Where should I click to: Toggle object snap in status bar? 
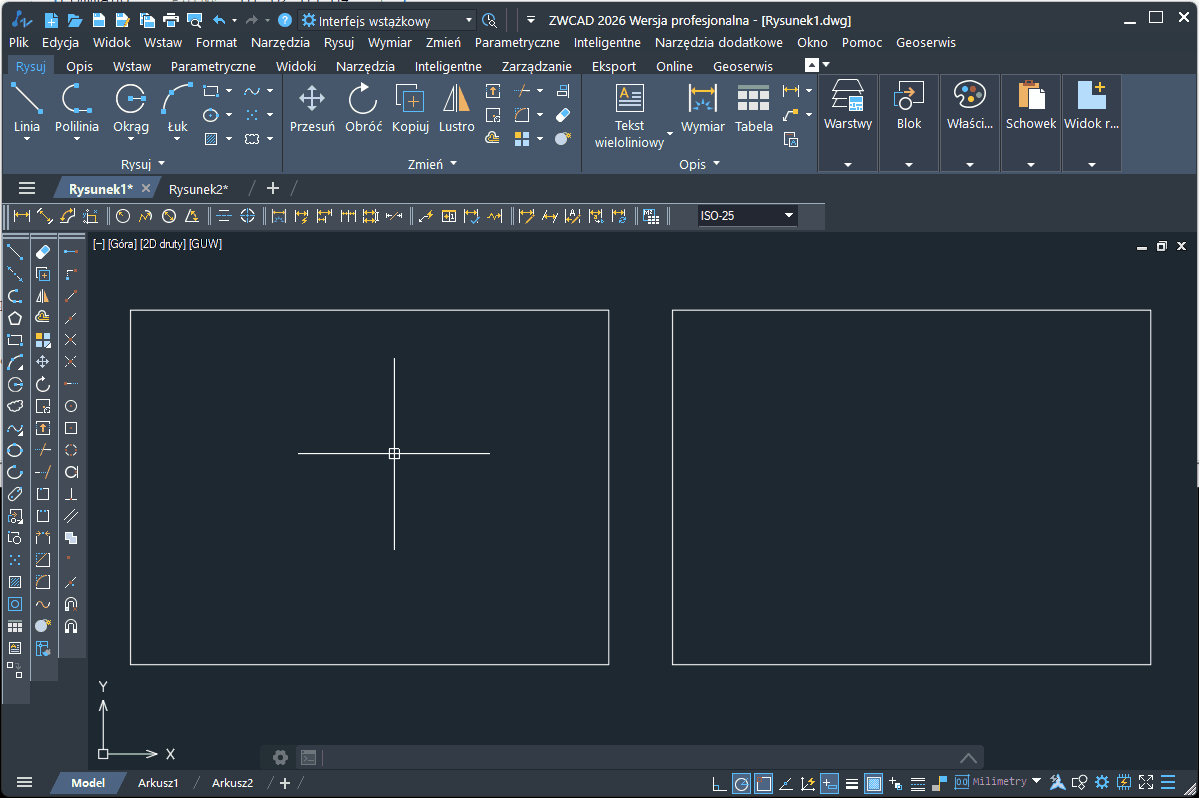pos(763,783)
